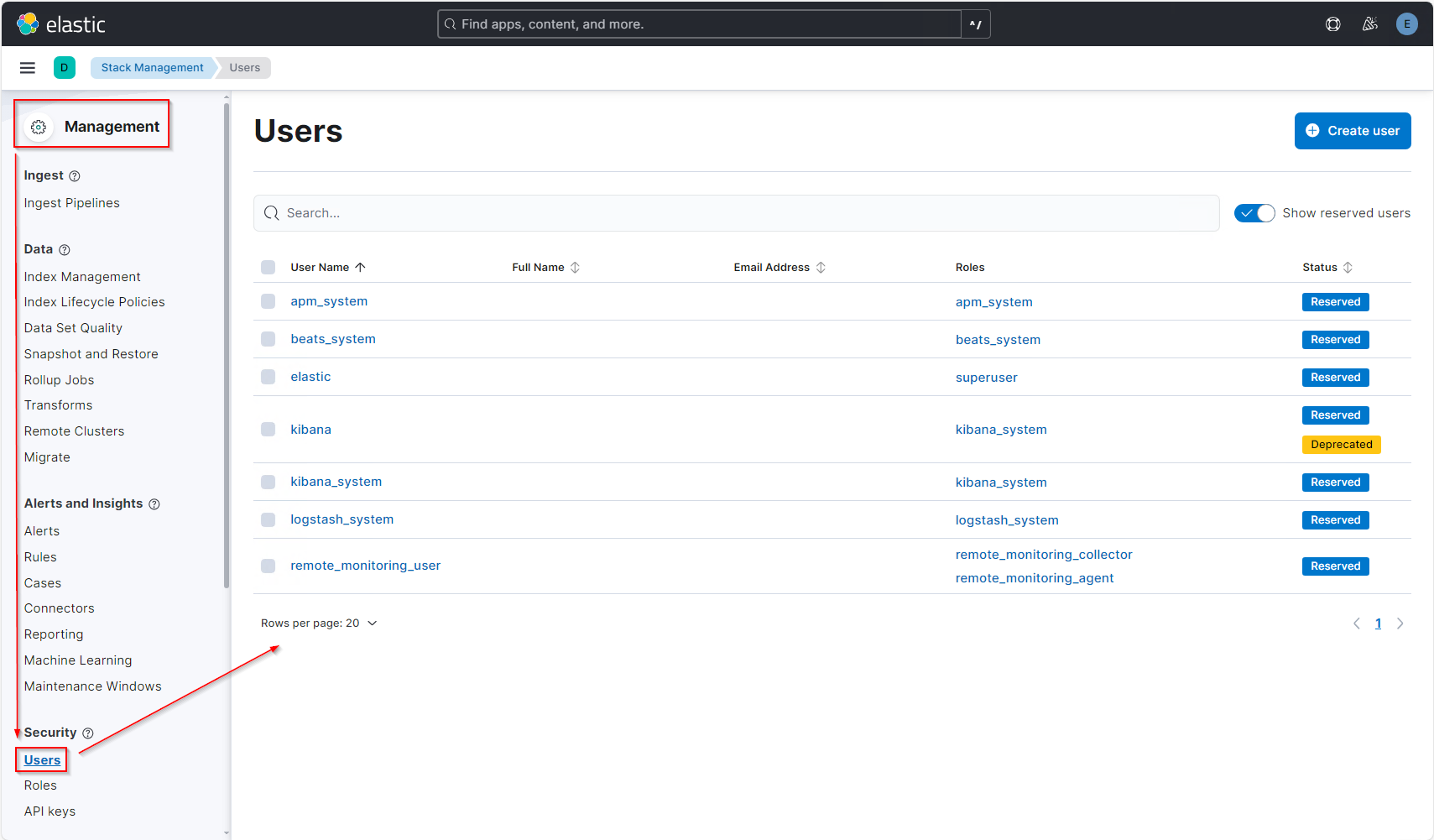Open Data Set Quality in sidebar
Viewport: 1434px width, 840px height.
(x=74, y=328)
